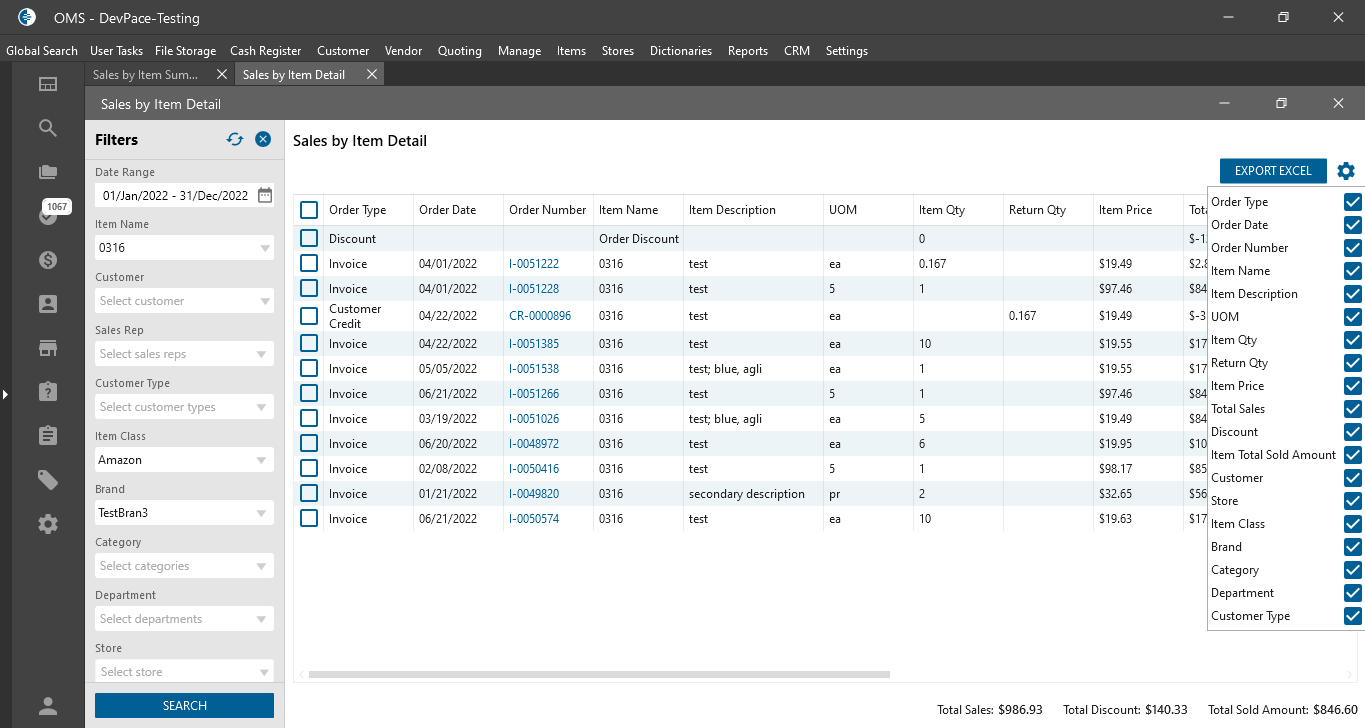Uncheck the Return Qty column checkbox
Viewport: 1365px width, 728px height.
tap(1353, 363)
